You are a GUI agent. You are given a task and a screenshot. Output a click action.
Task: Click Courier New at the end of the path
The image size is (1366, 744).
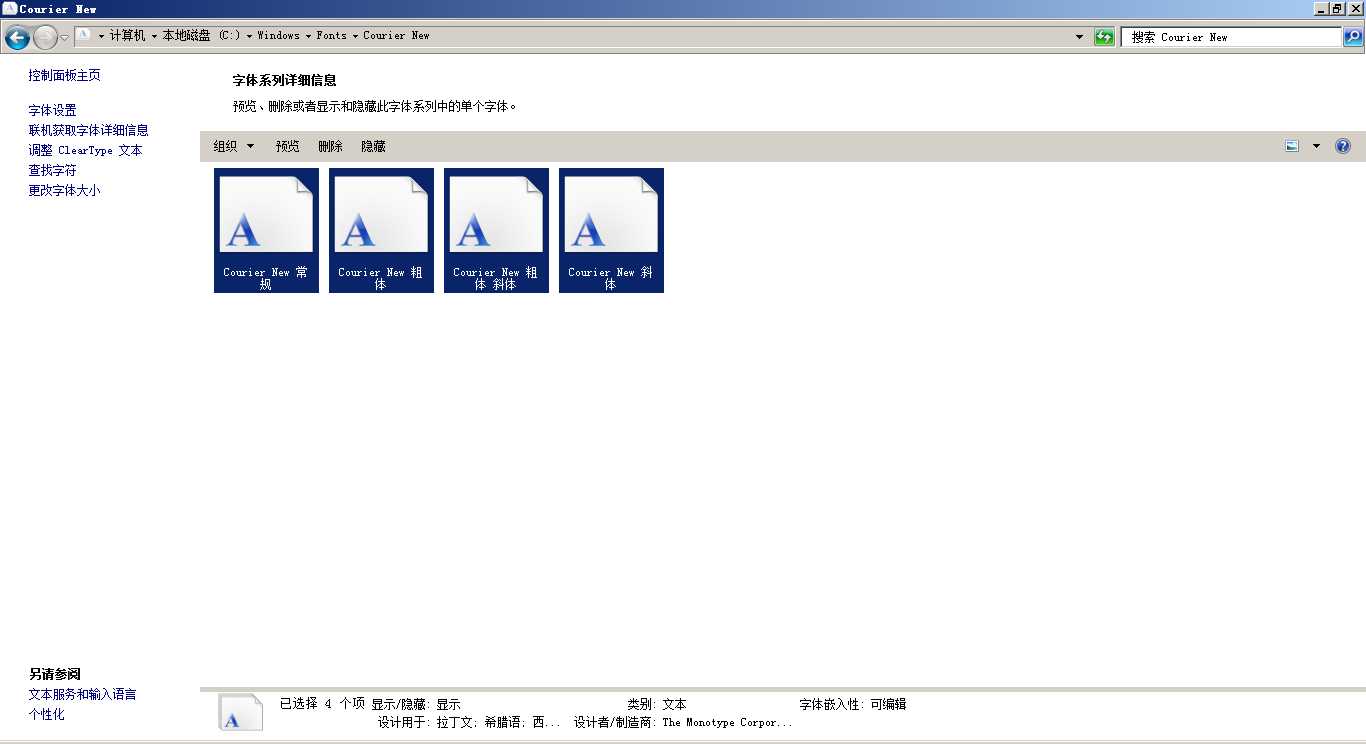click(x=396, y=36)
